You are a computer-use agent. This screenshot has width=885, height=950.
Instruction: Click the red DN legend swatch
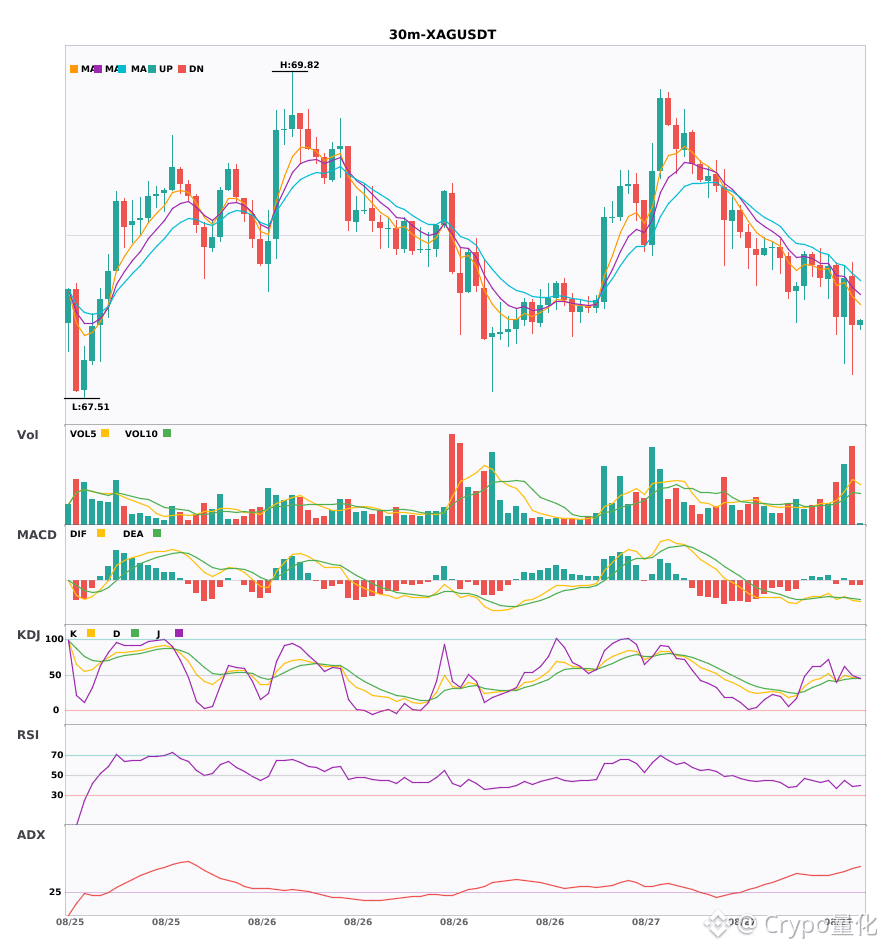click(x=182, y=69)
